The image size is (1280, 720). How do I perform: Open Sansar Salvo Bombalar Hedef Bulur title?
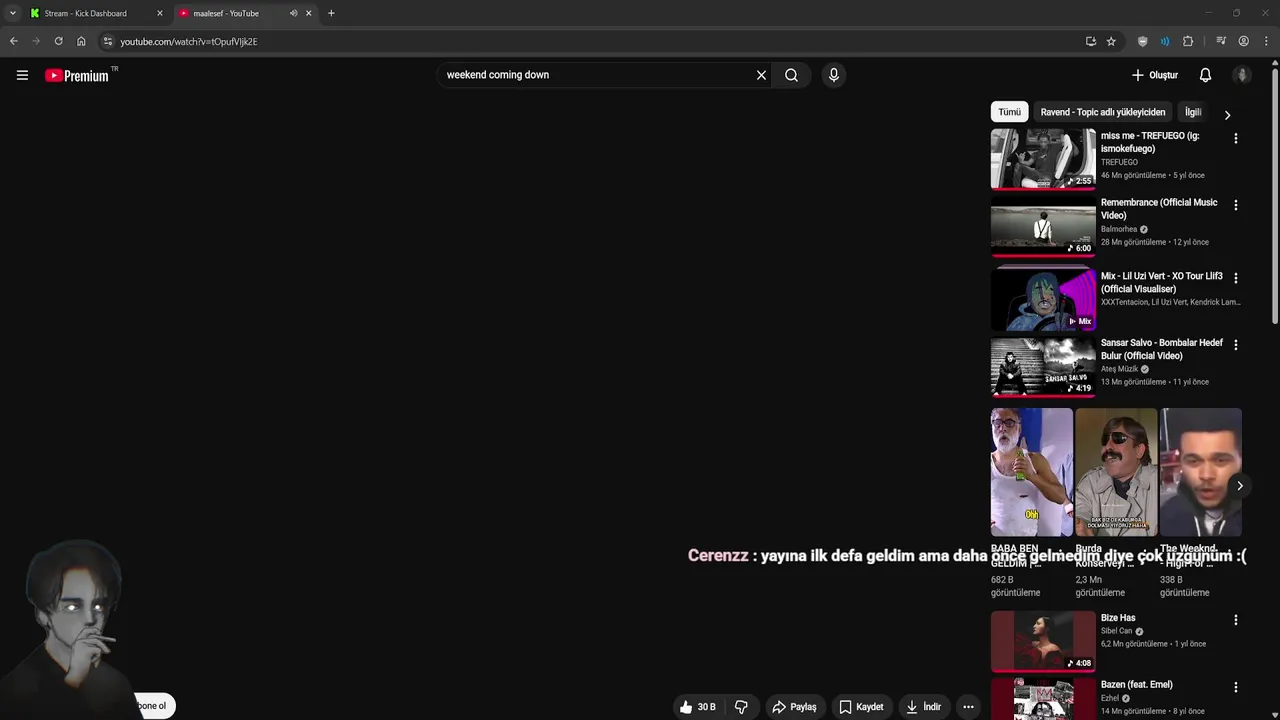pyautogui.click(x=1161, y=349)
